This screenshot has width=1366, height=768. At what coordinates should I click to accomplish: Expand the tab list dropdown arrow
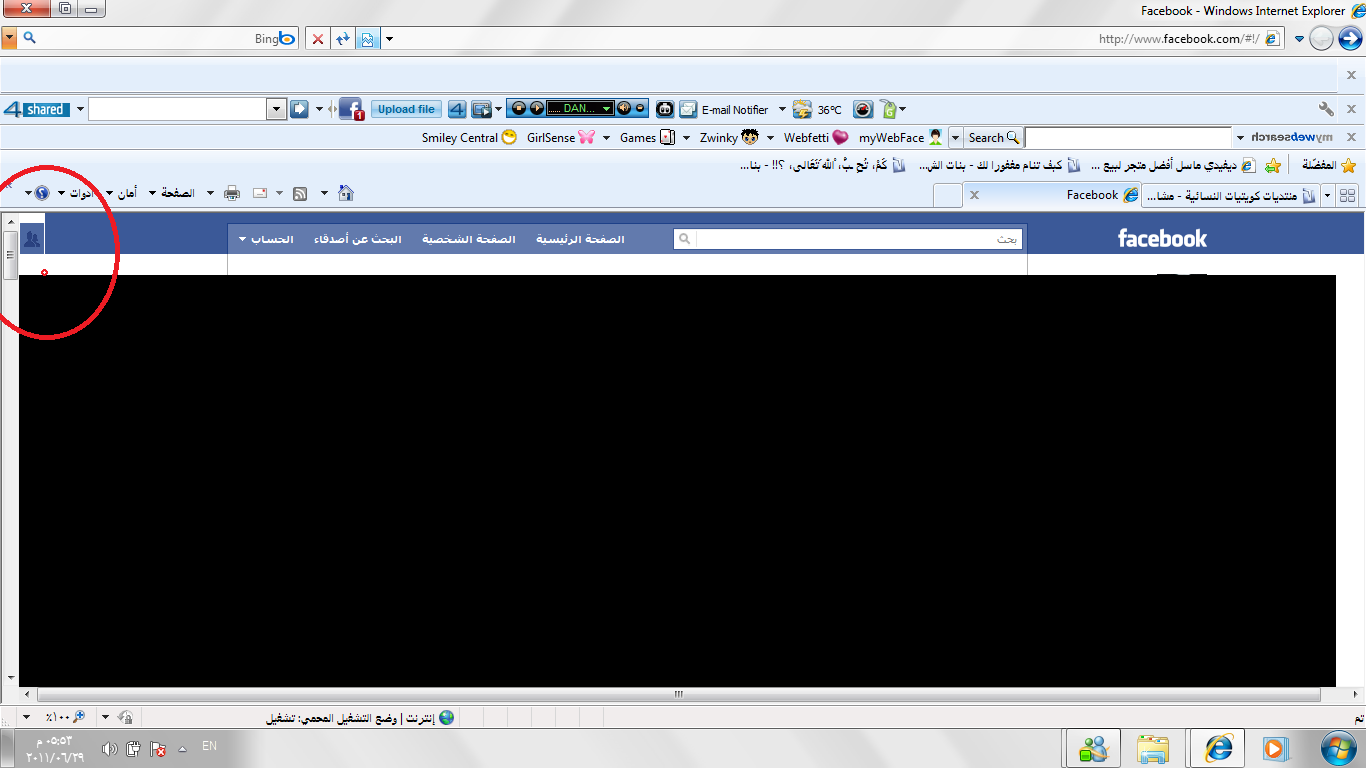(x=1328, y=195)
